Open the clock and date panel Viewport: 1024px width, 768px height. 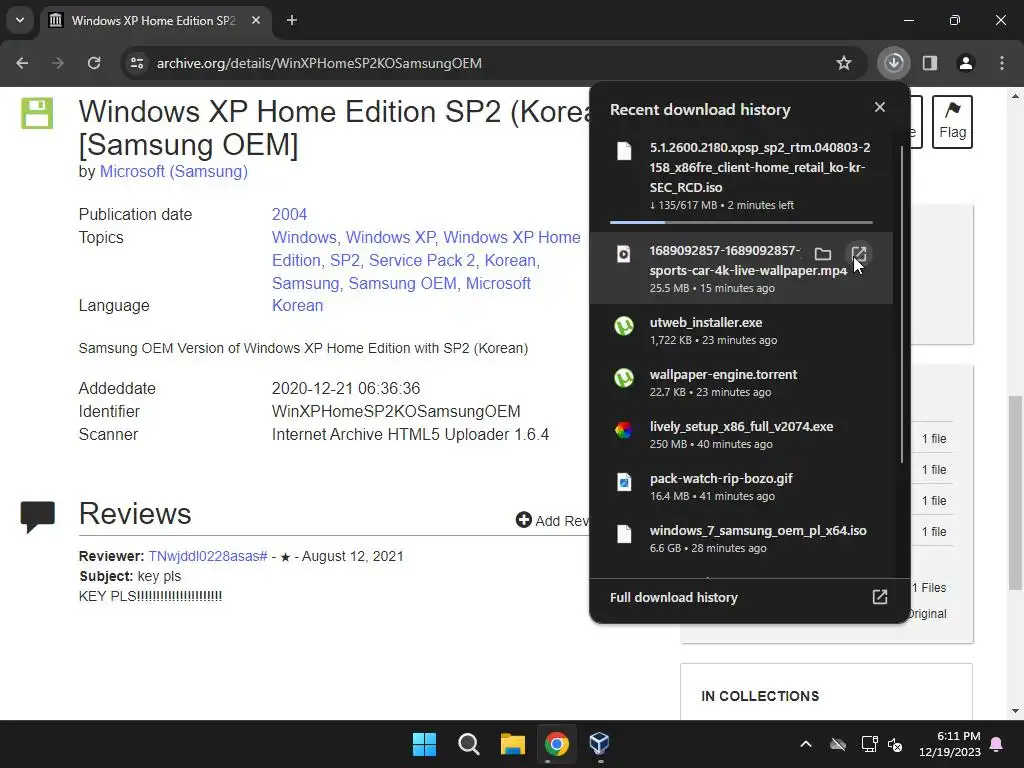tap(950, 744)
